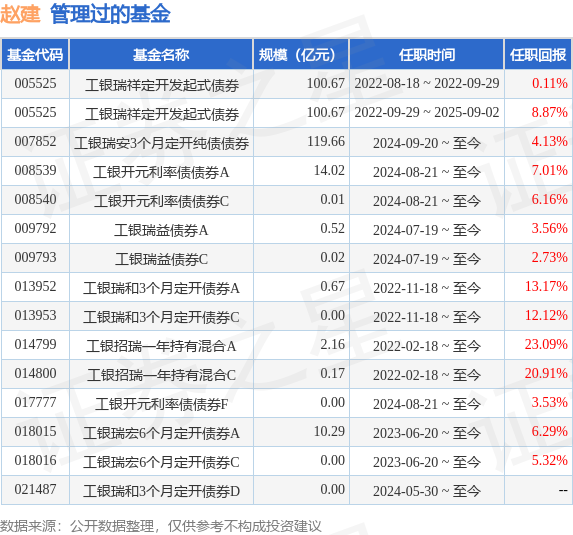Click tenure 2022-08-18 ~ 2022-09-29
Image resolution: width=573 pixels, height=535 pixels.
click(427, 83)
